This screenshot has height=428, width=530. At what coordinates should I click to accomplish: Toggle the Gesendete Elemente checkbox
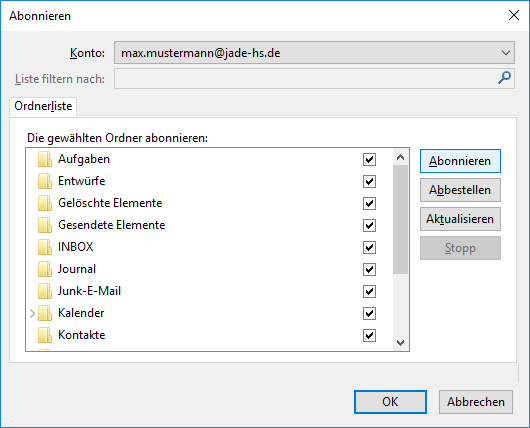tap(369, 225)
